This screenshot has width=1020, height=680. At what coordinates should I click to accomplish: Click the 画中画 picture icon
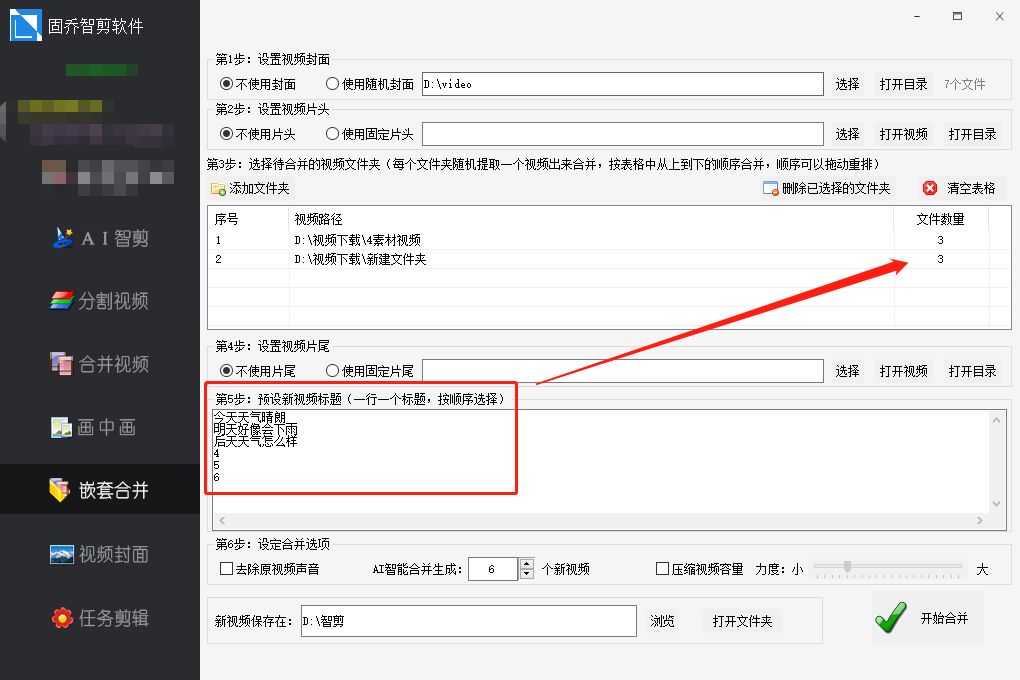click(62, 427)
